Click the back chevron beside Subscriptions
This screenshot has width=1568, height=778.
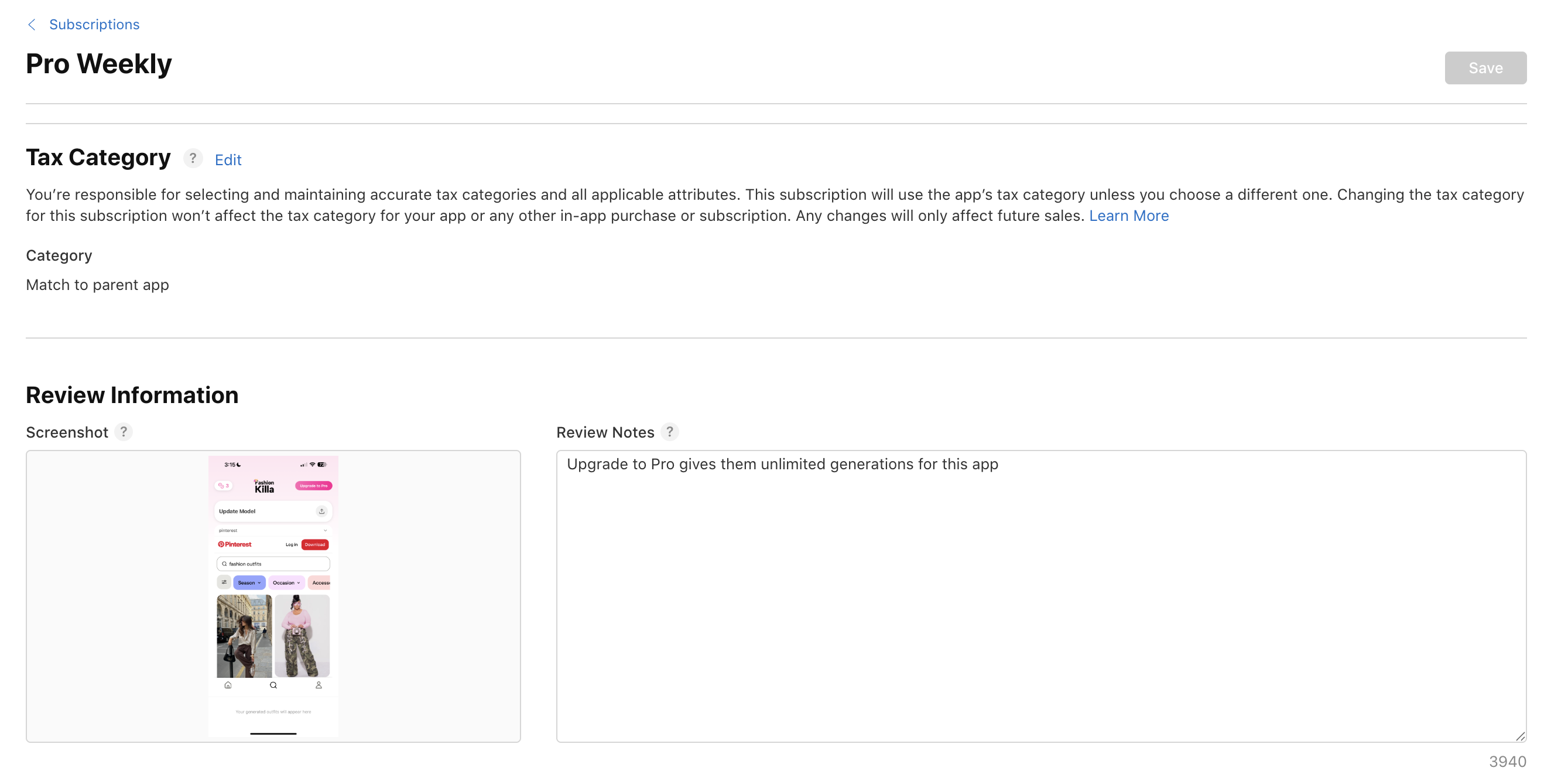click(x=32, y=25)
